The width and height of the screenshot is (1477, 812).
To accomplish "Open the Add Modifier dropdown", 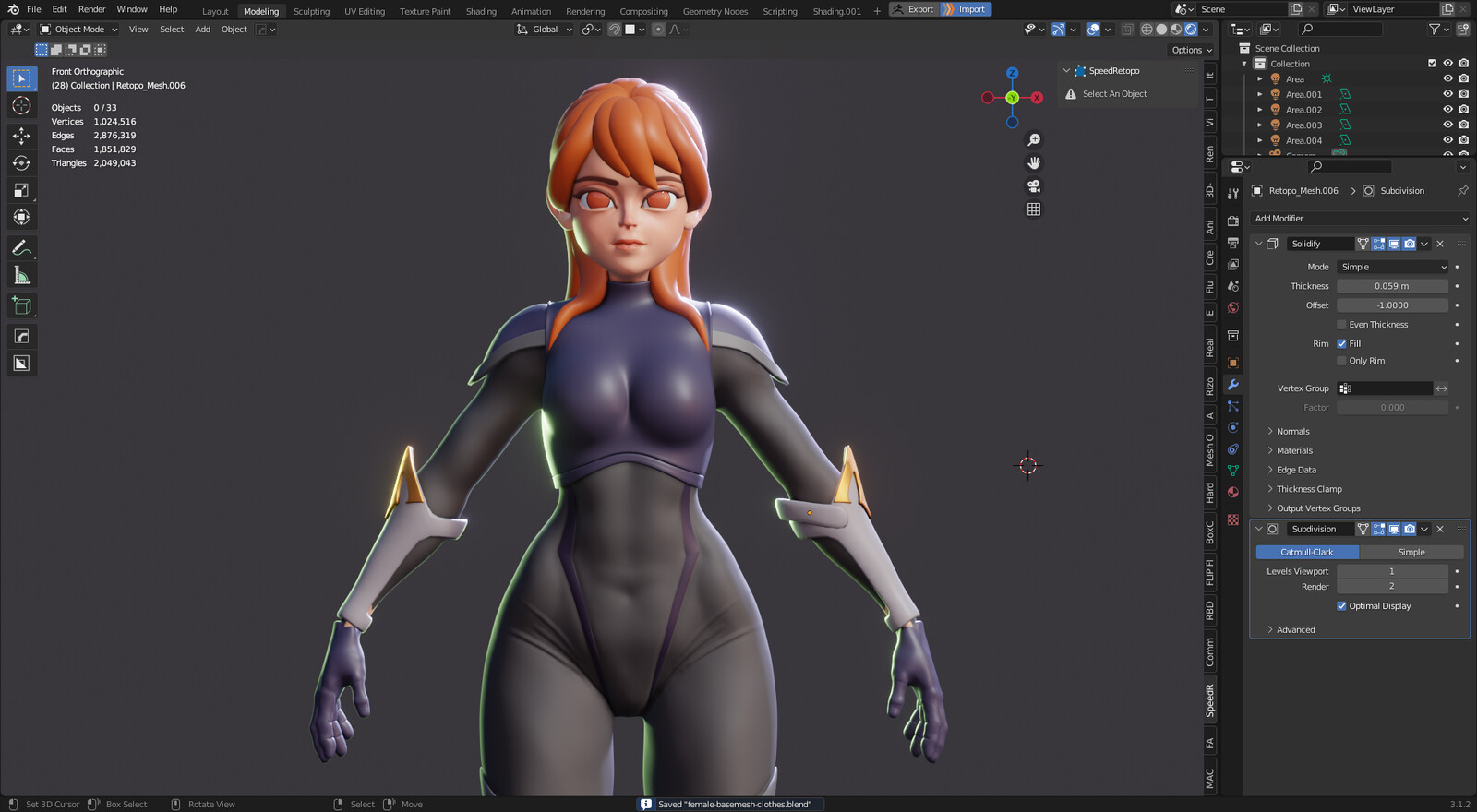I will pos(1359,219).
